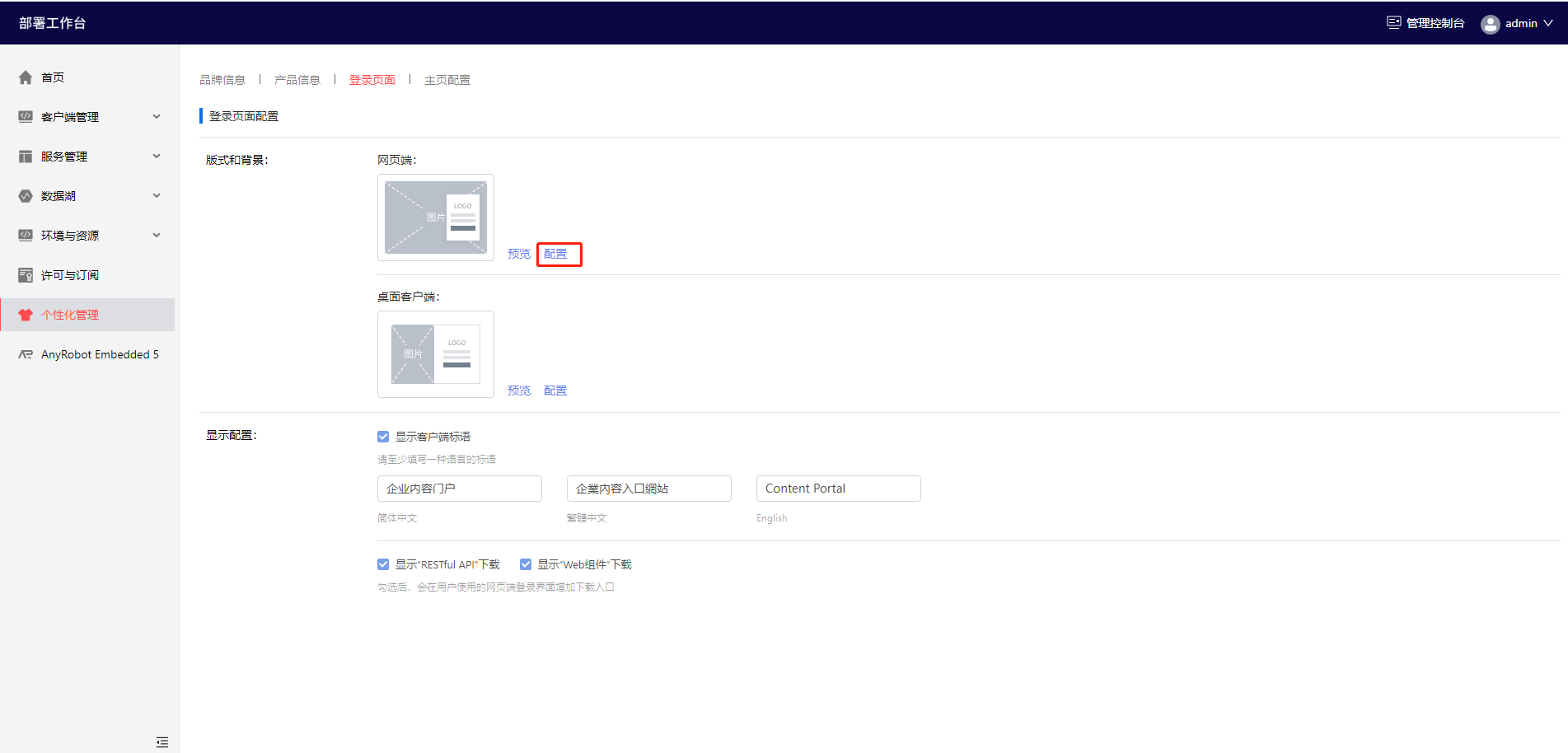Click 预览 link for 网页端
This screenshot has height=753, width=1568.
pyautogui.click(x=519, y=254)
